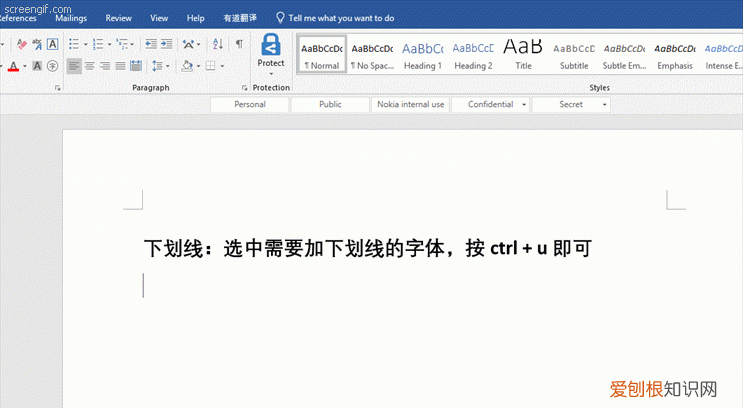Click the Shading paint bucket

[187, 66]
